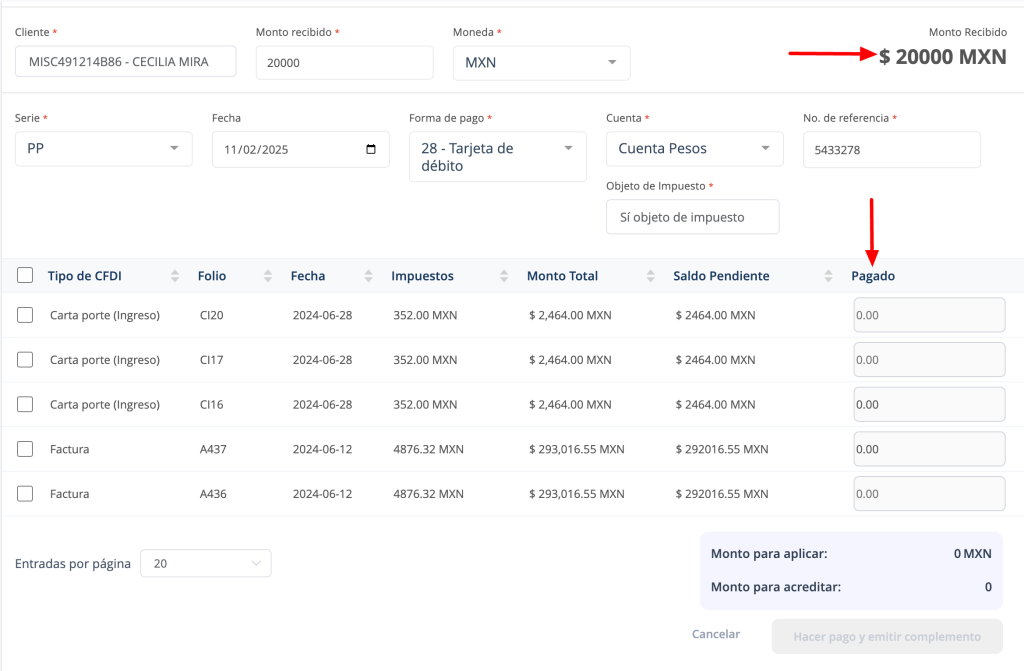The width and height of the screenshot is (1024, 671).
Task: Click the Pagado field for folio CI20
Action: 929,315
